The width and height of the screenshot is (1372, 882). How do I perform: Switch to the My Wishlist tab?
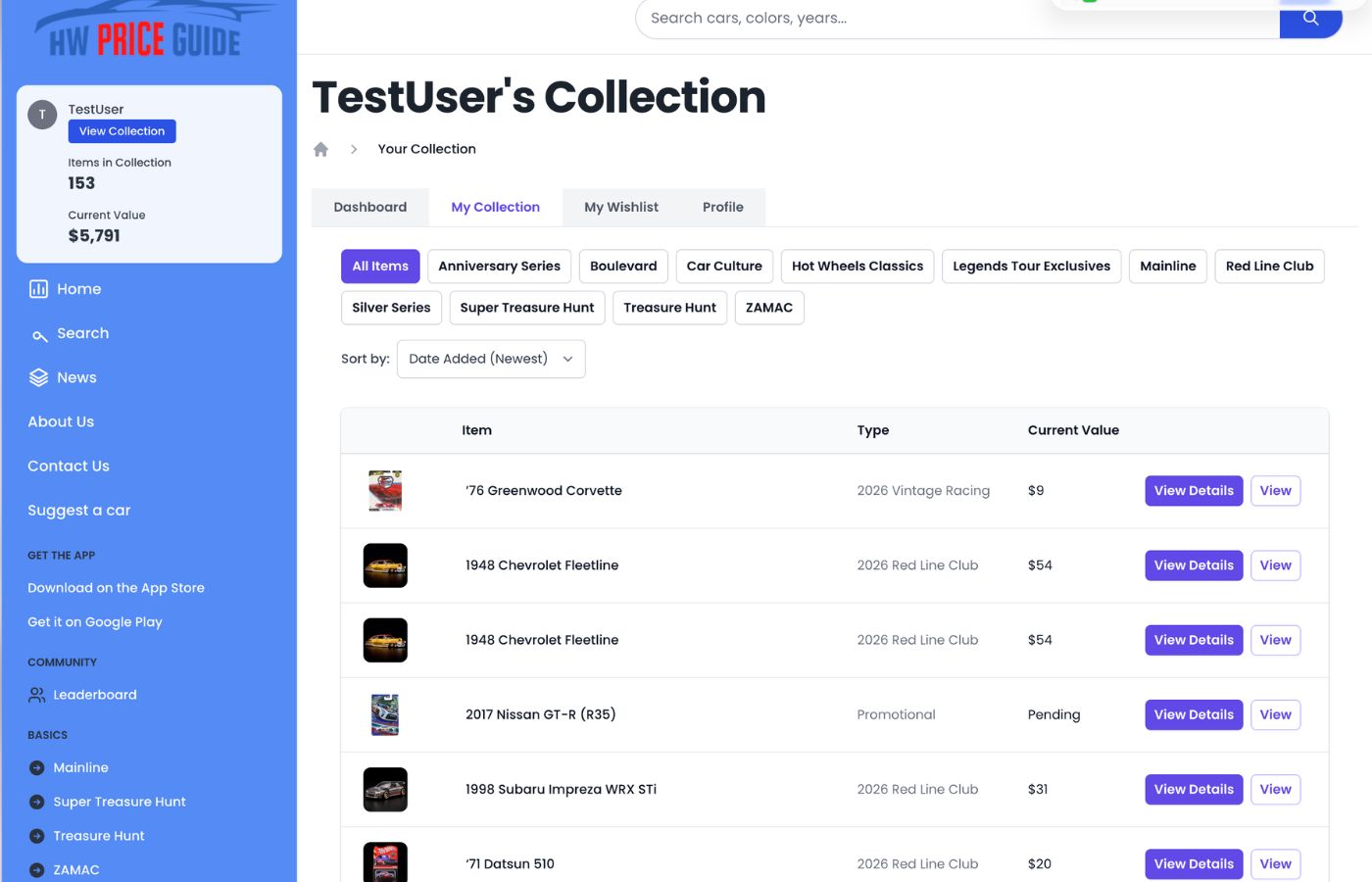621,207
